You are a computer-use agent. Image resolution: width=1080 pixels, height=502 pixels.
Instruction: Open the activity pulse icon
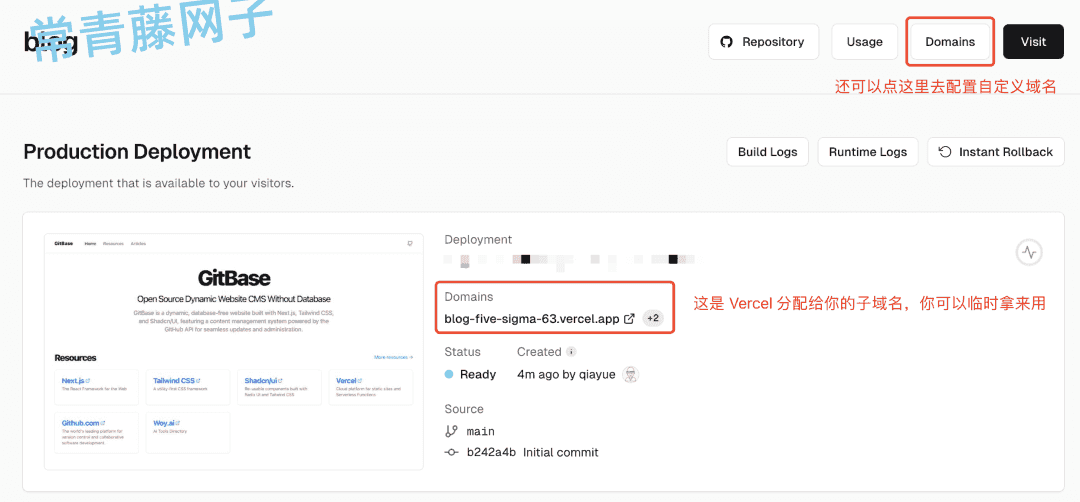[1029, 252]
